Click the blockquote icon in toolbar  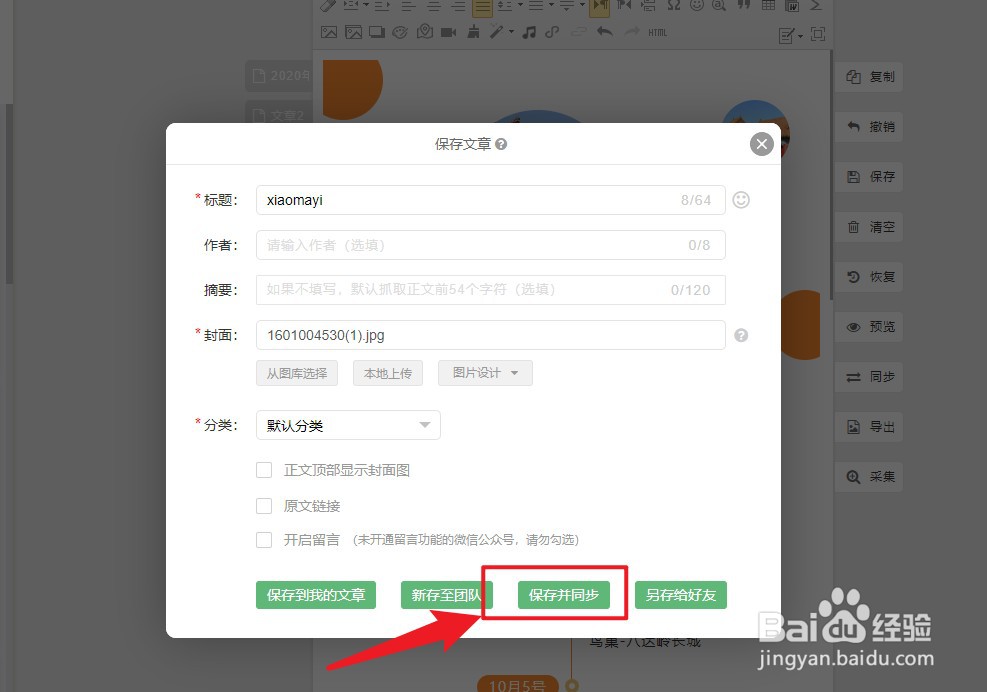[743, 6]
